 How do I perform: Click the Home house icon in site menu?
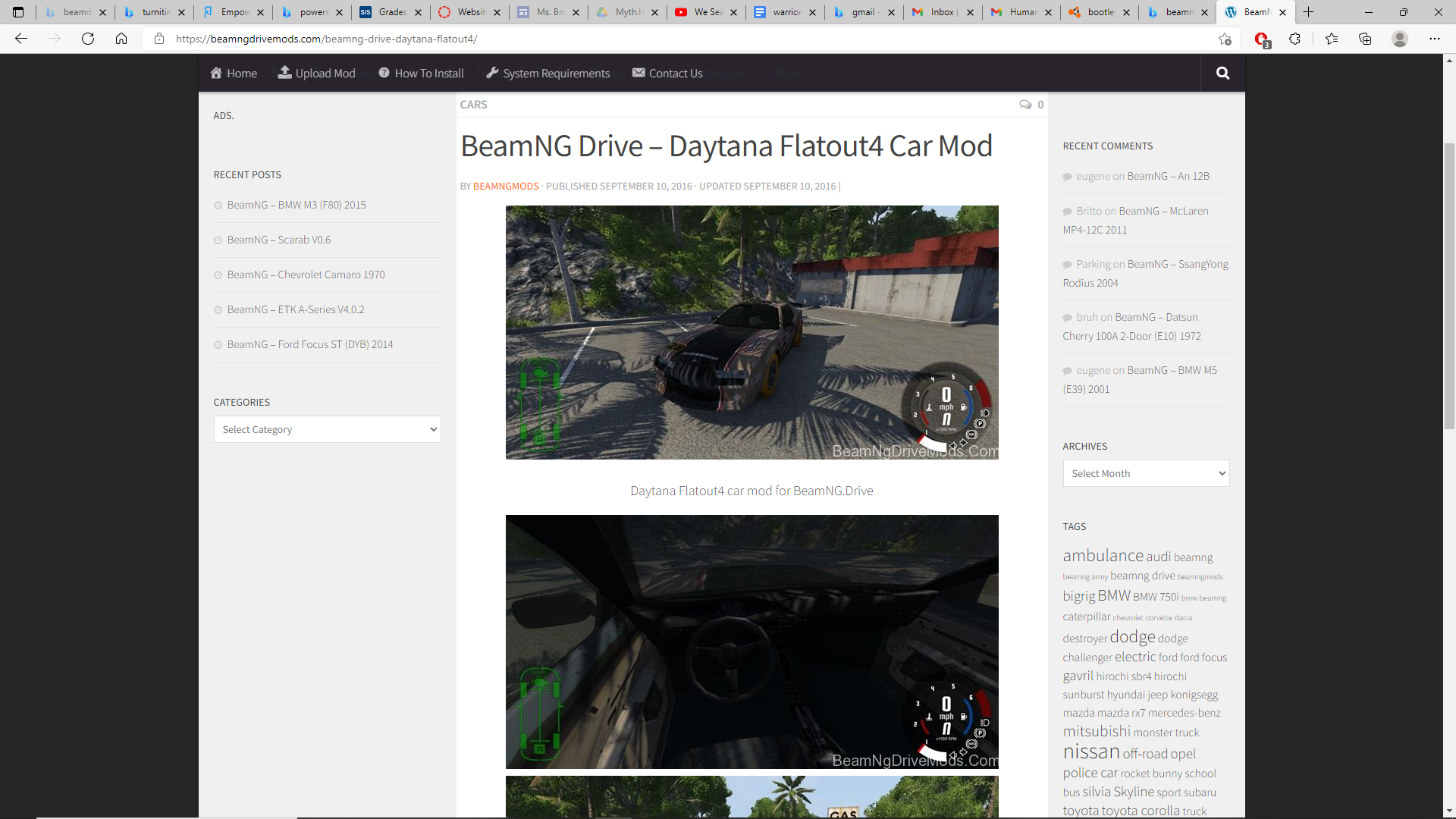(216, 73)
